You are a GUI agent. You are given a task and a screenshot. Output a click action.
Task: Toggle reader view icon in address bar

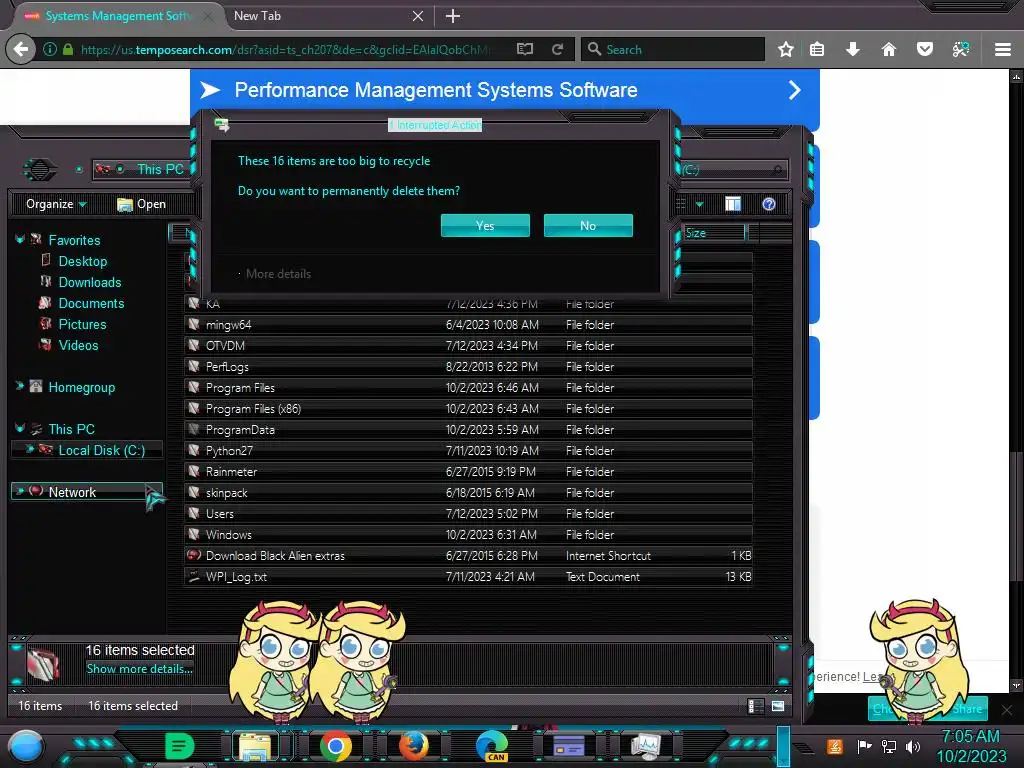524,49
